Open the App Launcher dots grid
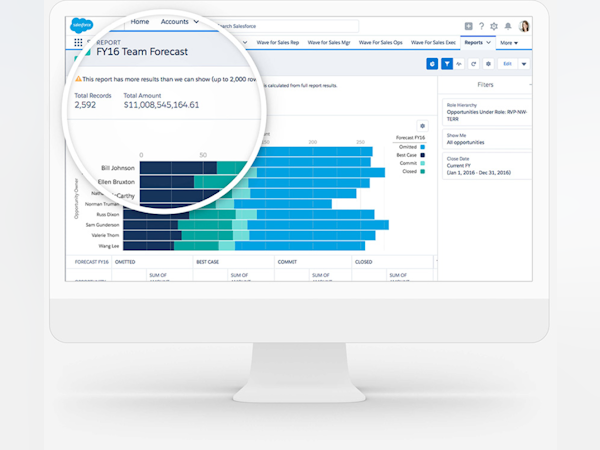Image resolution: width=600 pixels, height=450 pixels. click(x=78, y=42)
